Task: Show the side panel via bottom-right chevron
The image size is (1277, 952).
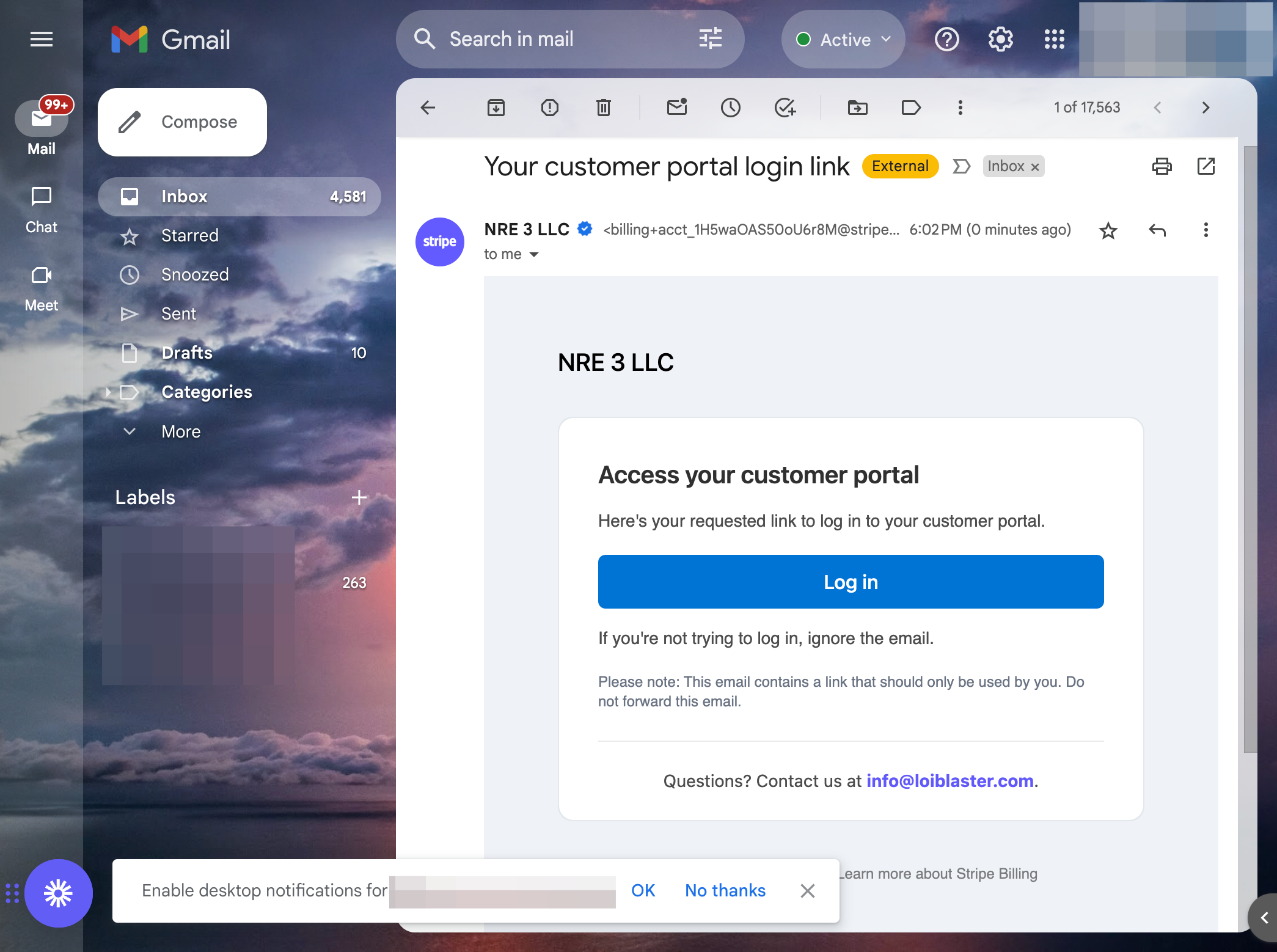Action: point(1265,918)
